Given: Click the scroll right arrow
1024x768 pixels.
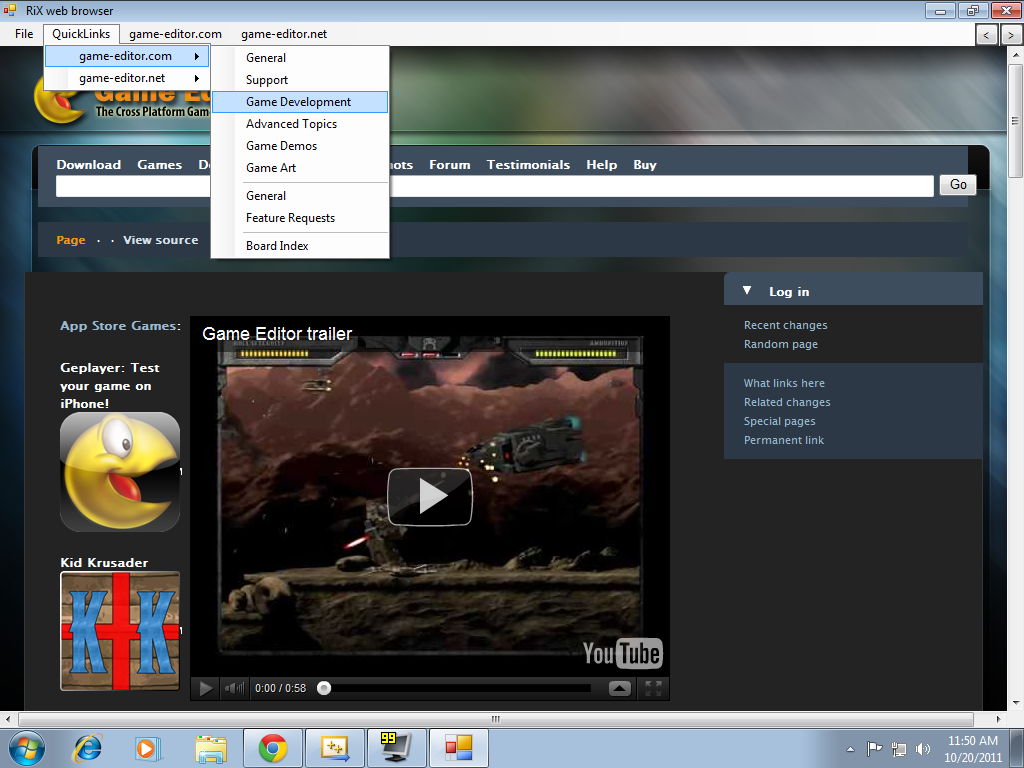Looking at the screenshot, I should point(999,719).
